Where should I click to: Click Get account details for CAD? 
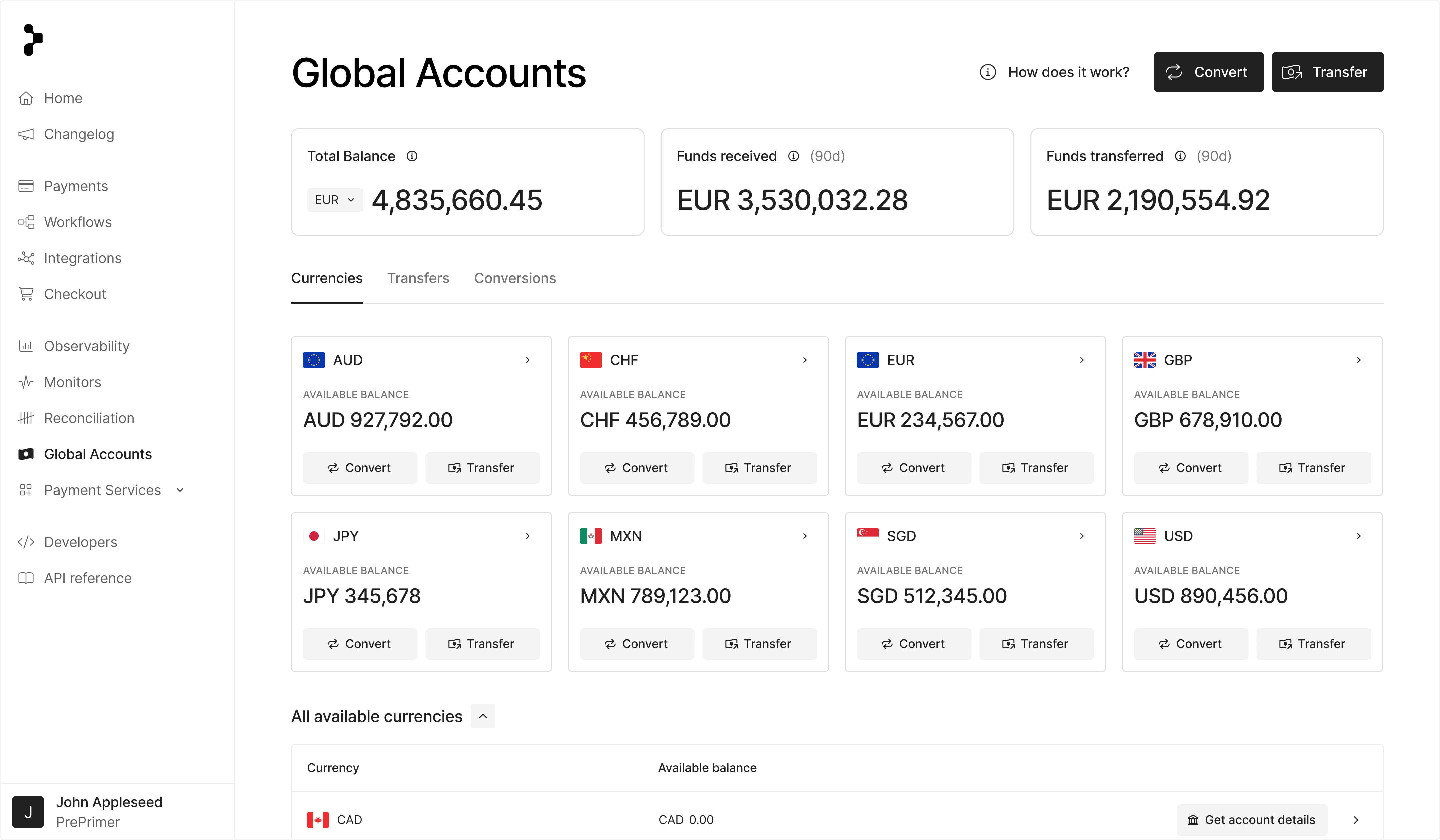(1251, 819)
